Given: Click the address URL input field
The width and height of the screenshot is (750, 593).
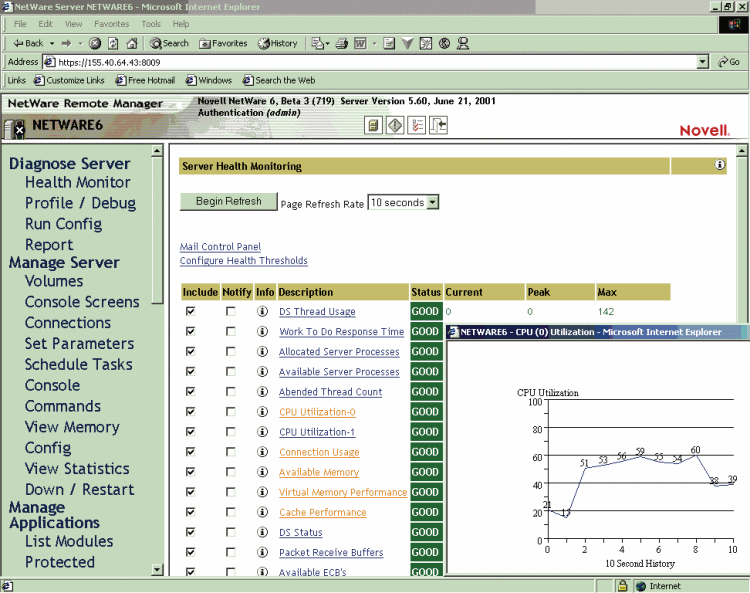Looking at the screenshot, I should (370, 62).
